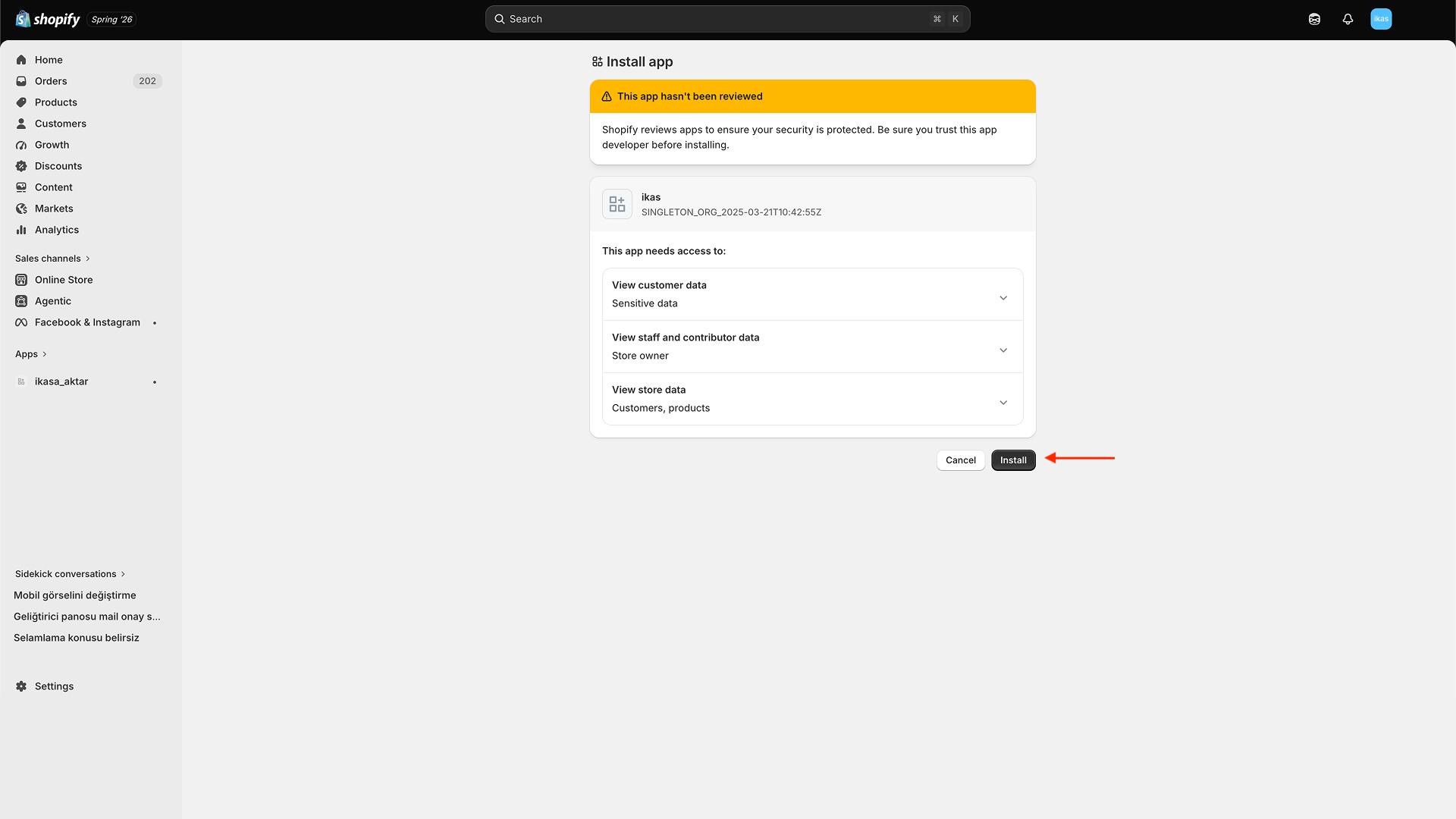Click the SINGLETON_ORG_2025-03-21T10:42:55Z text

[x=731, y=212]
